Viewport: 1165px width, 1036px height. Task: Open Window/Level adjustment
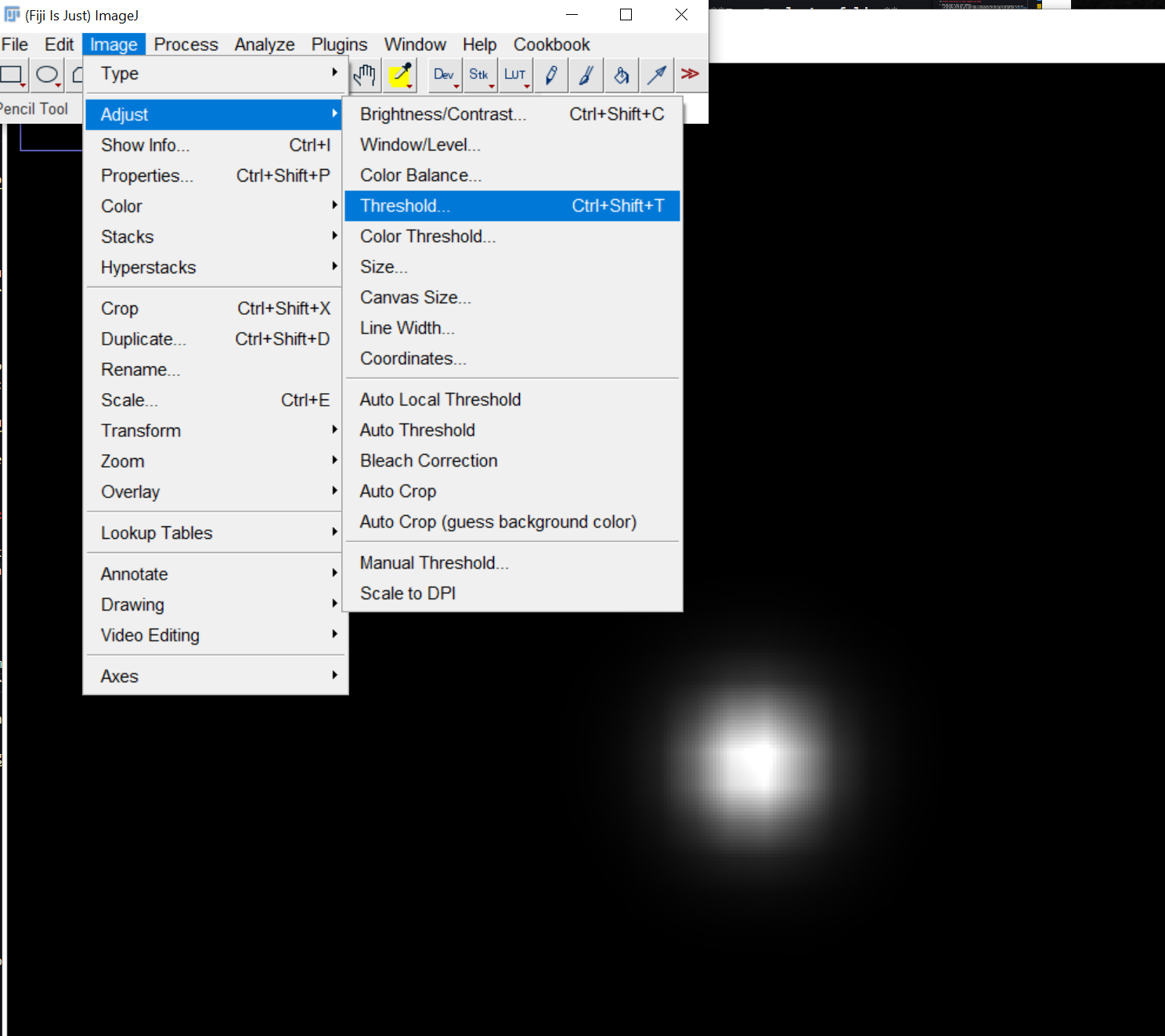coord(512,145)
